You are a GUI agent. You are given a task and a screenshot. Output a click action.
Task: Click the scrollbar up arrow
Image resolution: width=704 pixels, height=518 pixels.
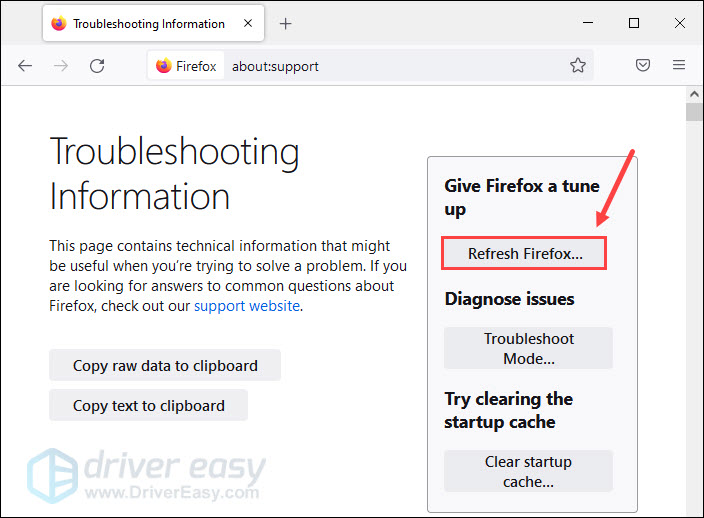(694, 93)
